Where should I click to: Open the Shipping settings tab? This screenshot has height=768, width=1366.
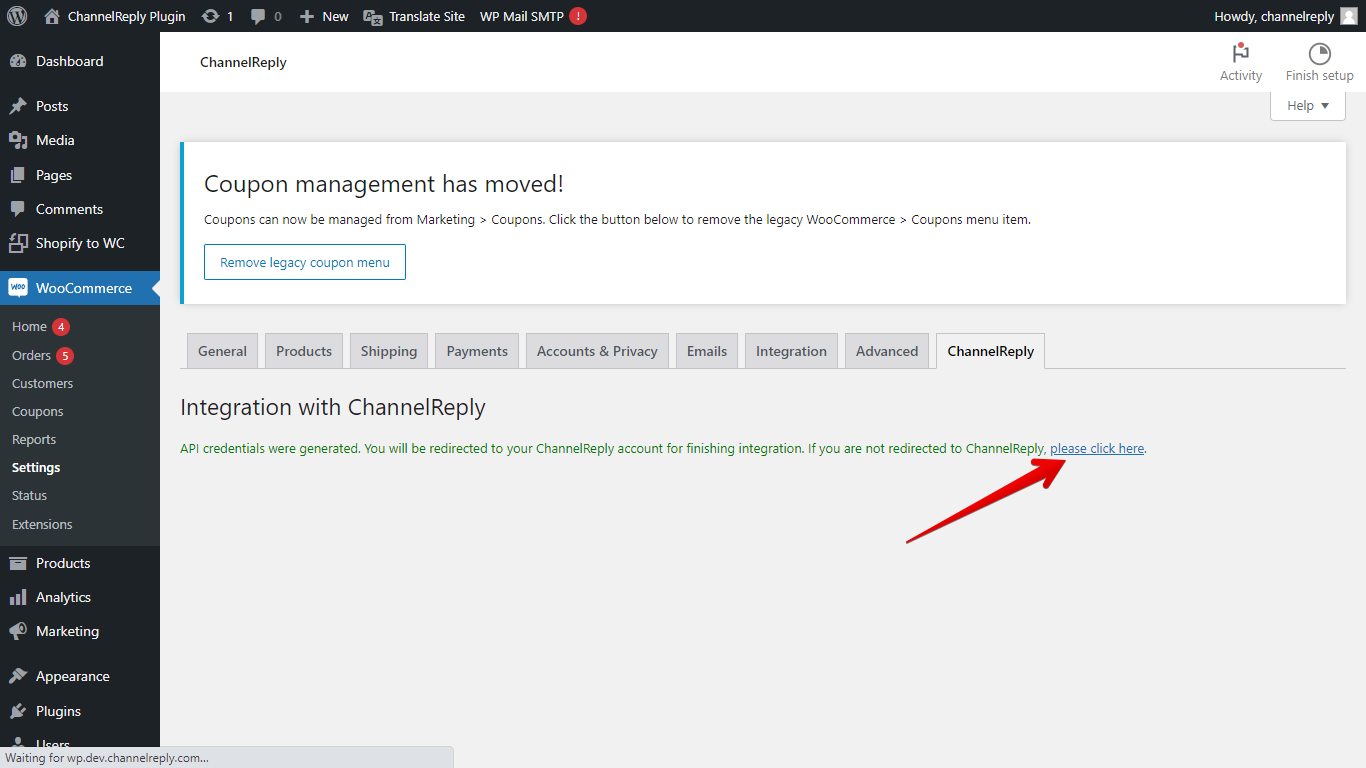tap(389, 351)
